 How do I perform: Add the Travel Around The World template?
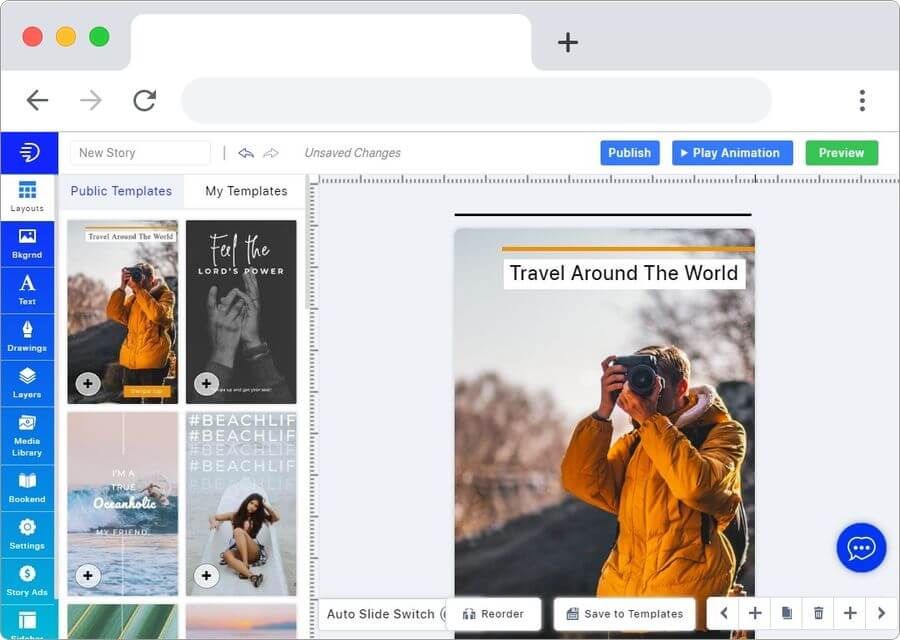click(88, 383)
